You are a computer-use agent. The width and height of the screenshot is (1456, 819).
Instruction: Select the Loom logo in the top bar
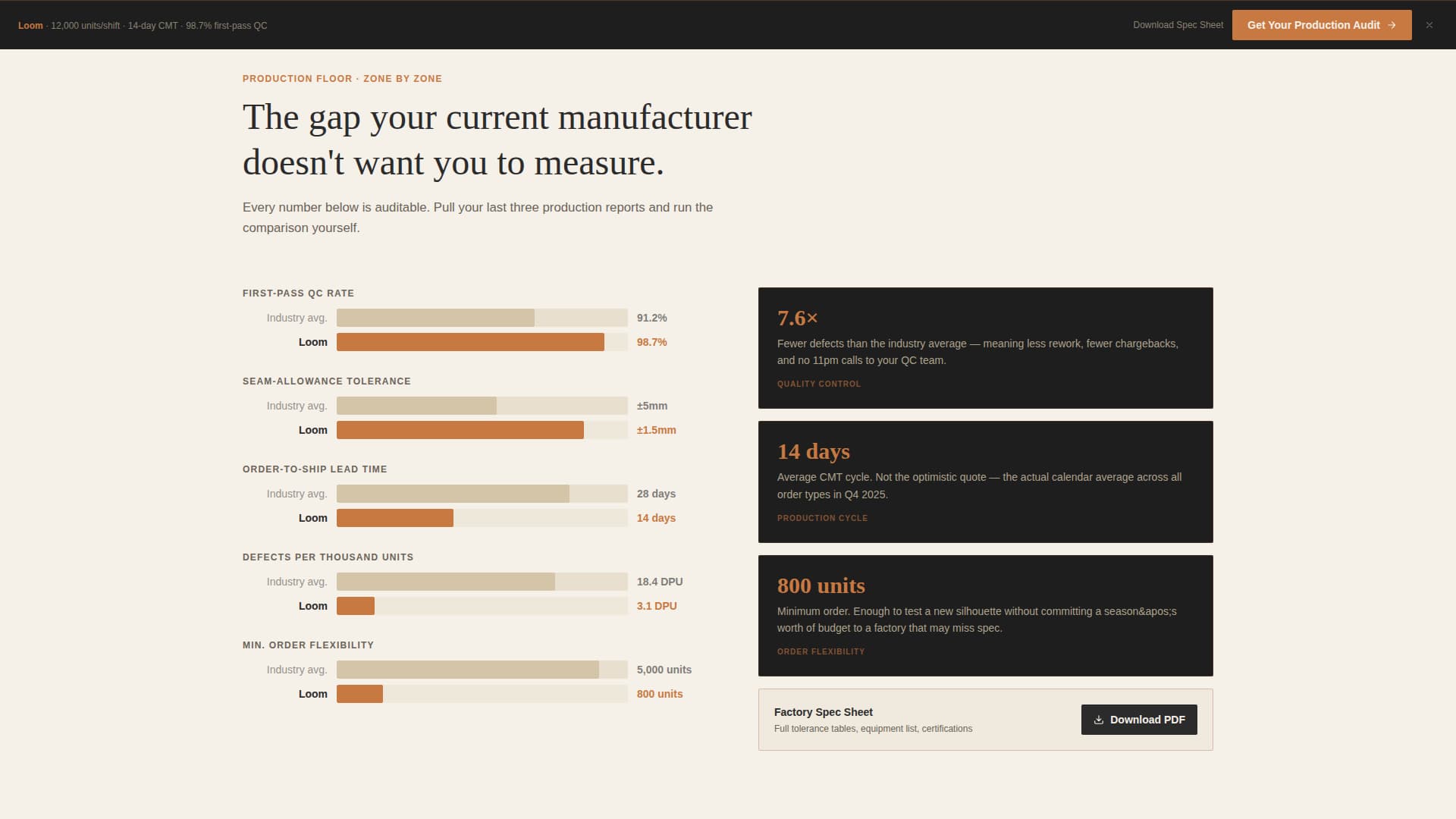(x=31, y=25)
